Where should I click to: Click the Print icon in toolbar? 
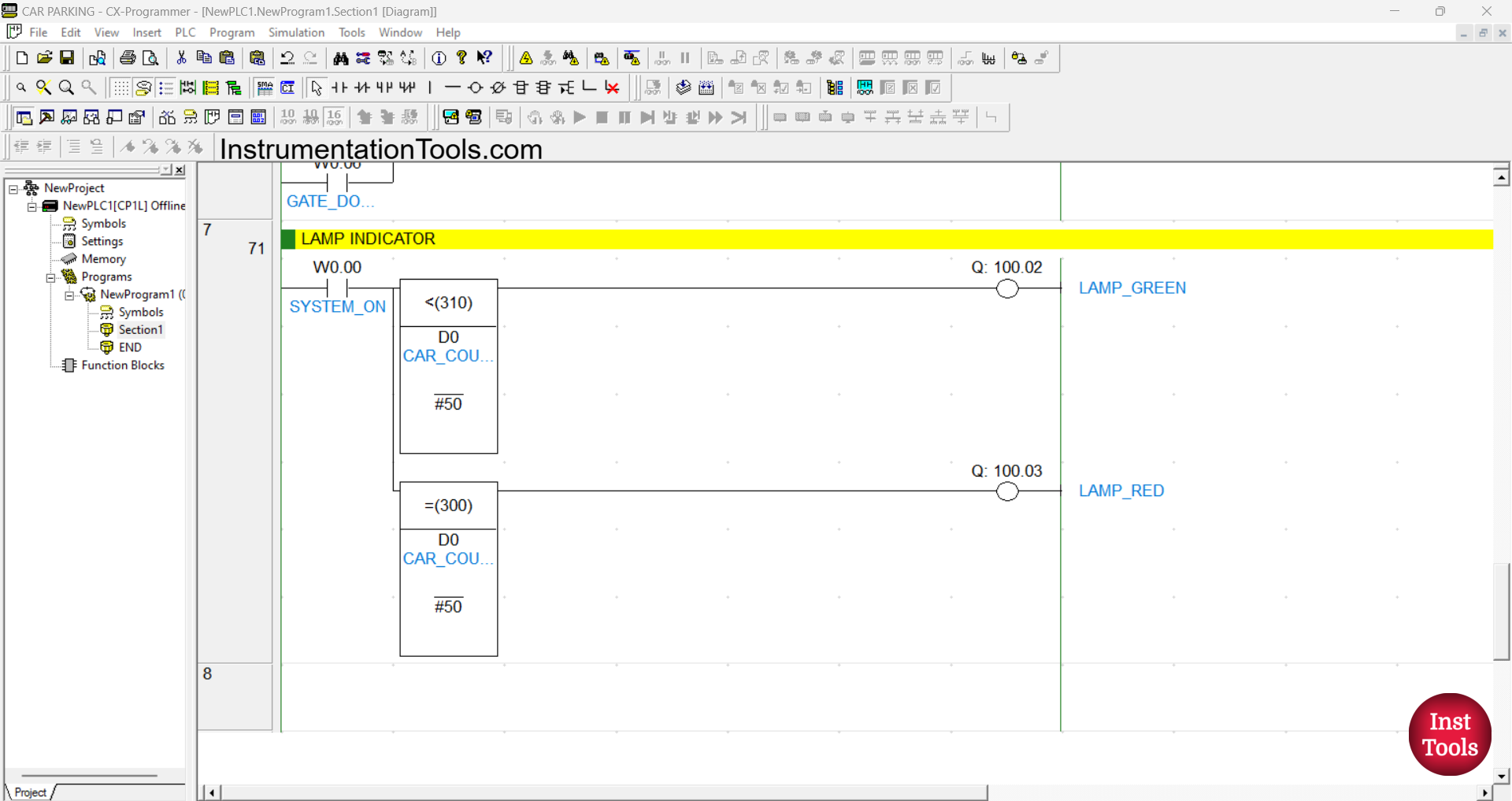click(x=128, y=58)
